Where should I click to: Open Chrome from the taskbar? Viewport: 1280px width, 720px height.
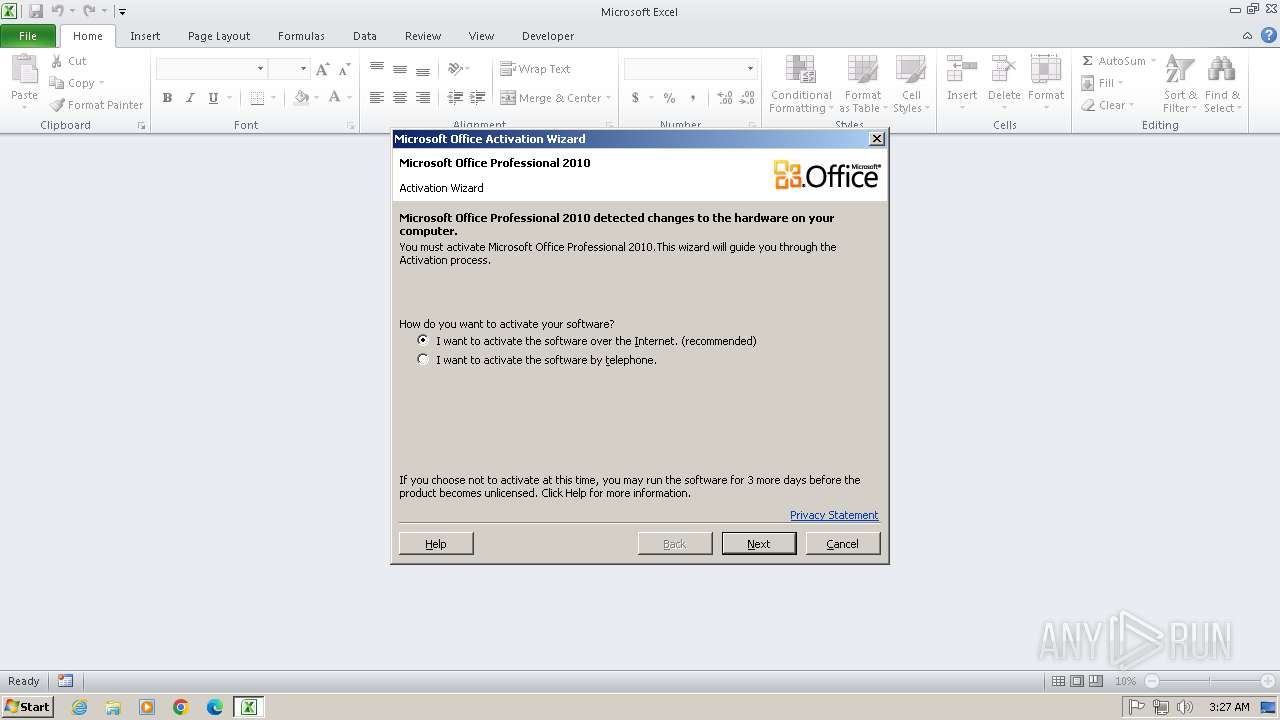181,707
